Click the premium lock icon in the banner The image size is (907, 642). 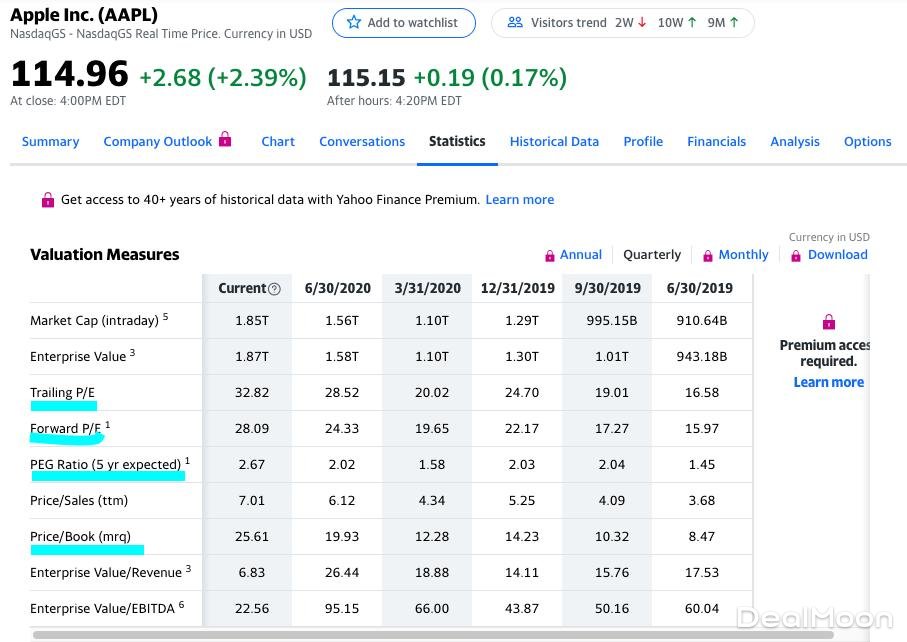[47, 200]
